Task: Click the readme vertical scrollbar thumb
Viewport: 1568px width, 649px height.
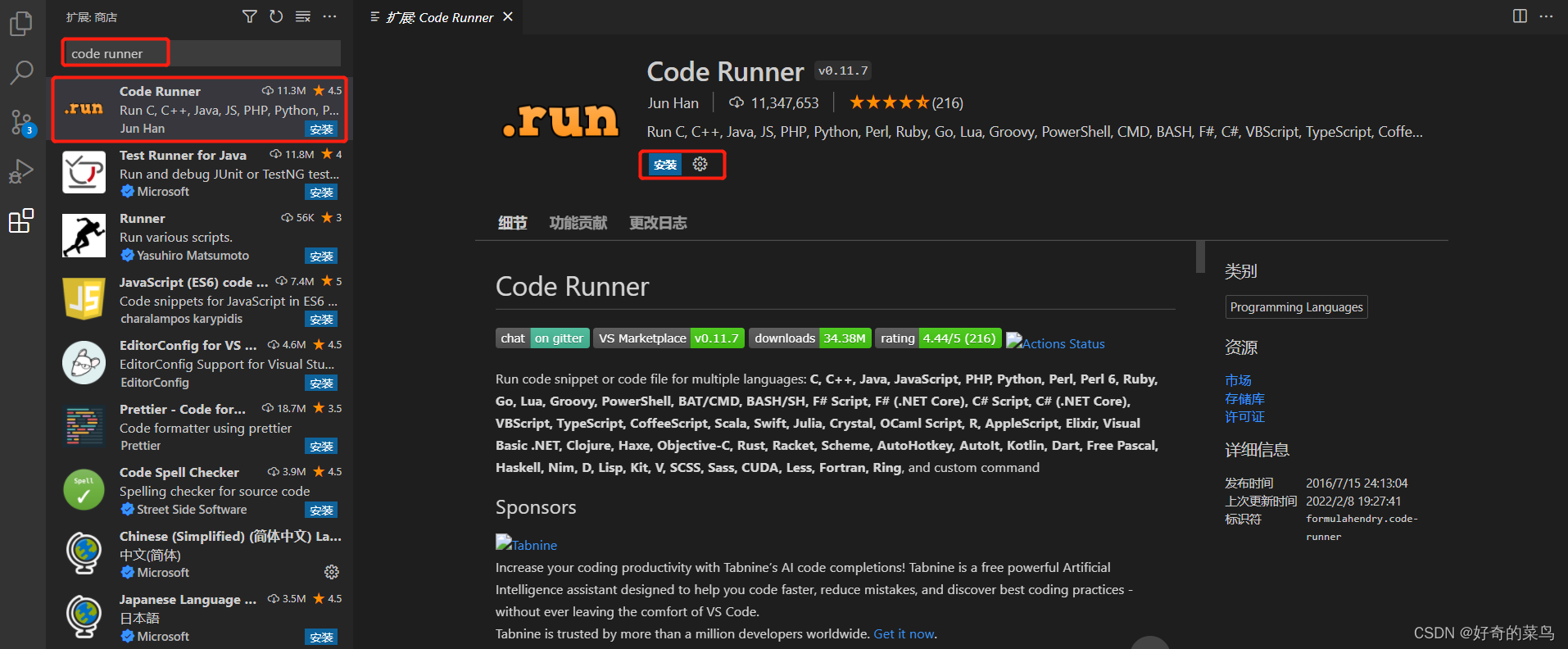Action: (x=1200, y=257)
